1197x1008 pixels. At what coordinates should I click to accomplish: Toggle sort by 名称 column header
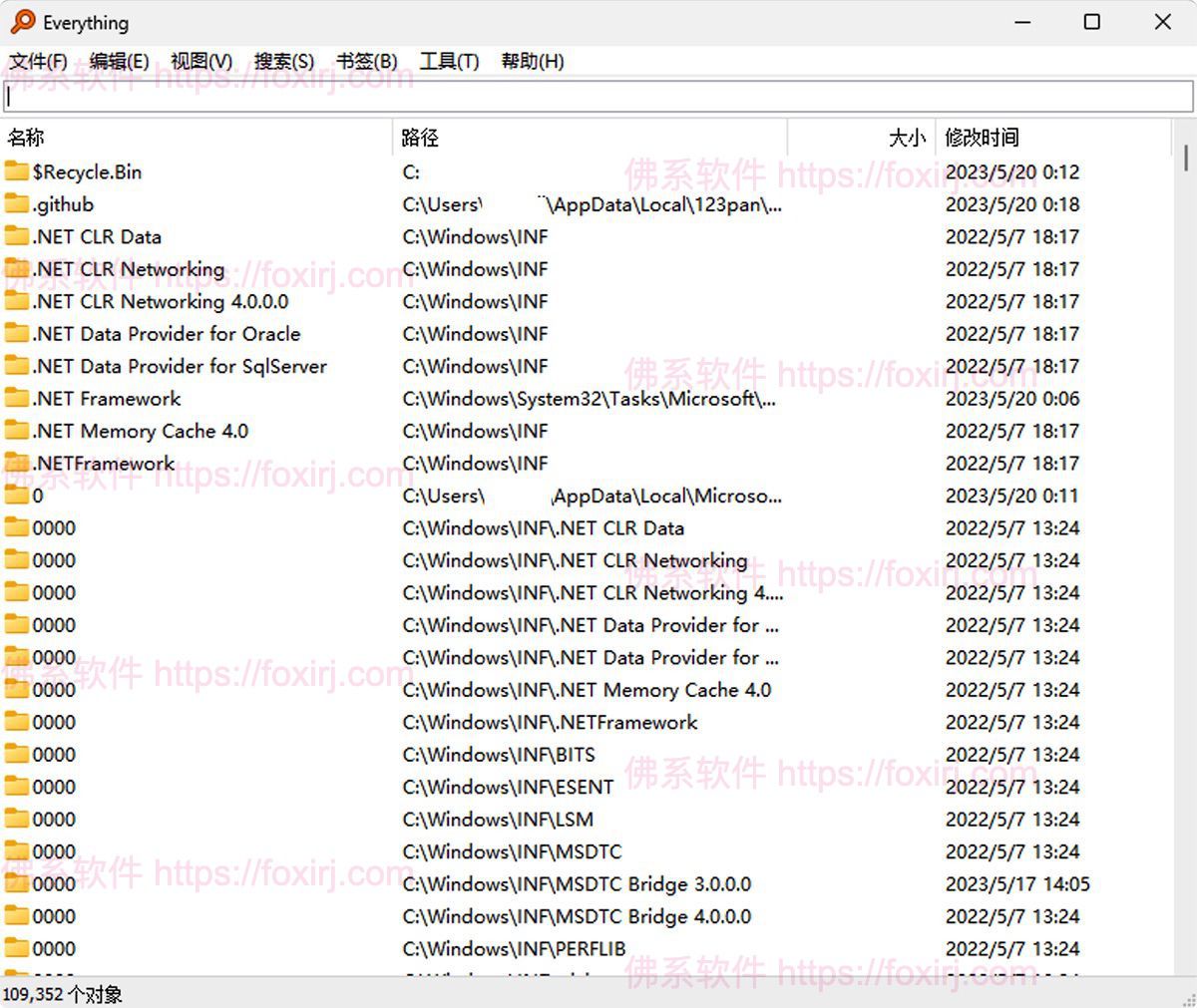pos(26,137)
